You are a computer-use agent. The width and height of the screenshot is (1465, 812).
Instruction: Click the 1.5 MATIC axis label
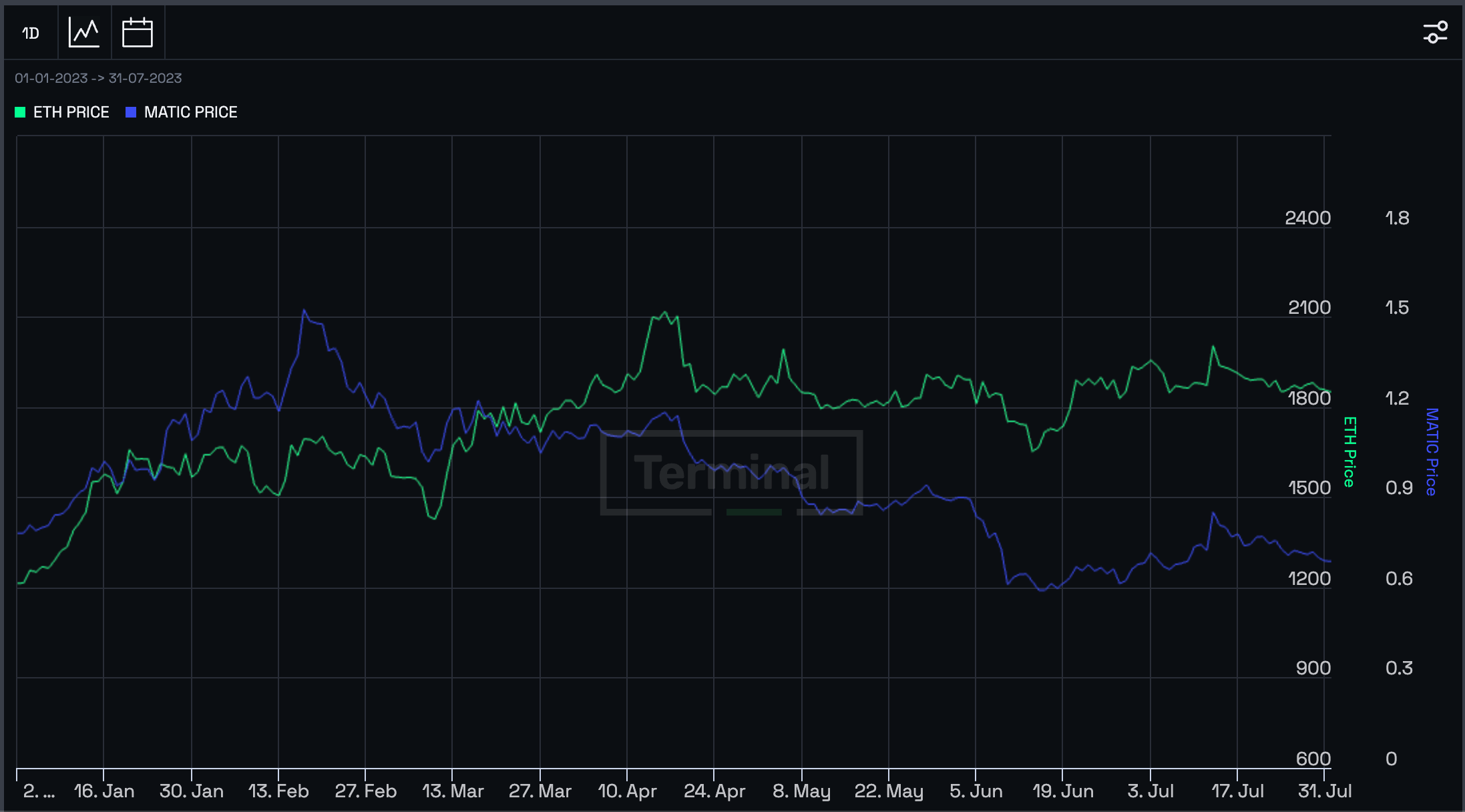point(1397,307)
